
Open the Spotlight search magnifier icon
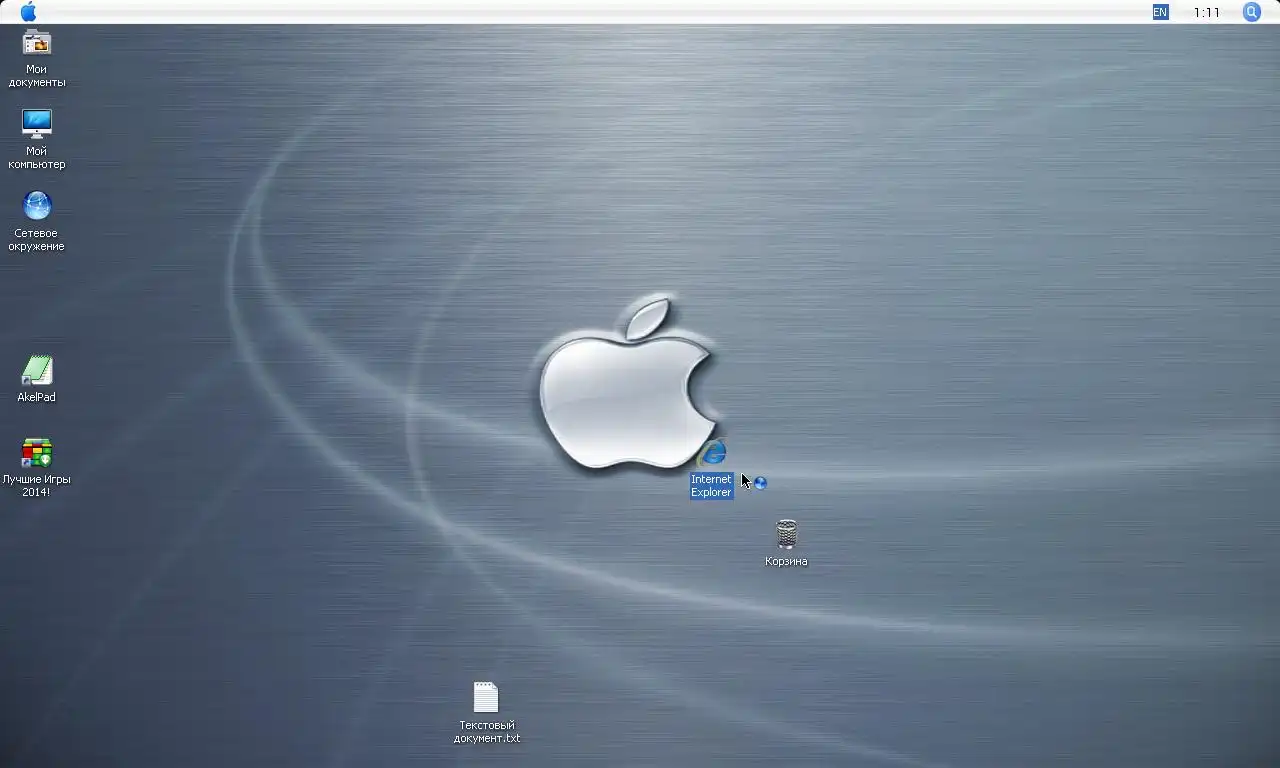tap(1252, 12)
